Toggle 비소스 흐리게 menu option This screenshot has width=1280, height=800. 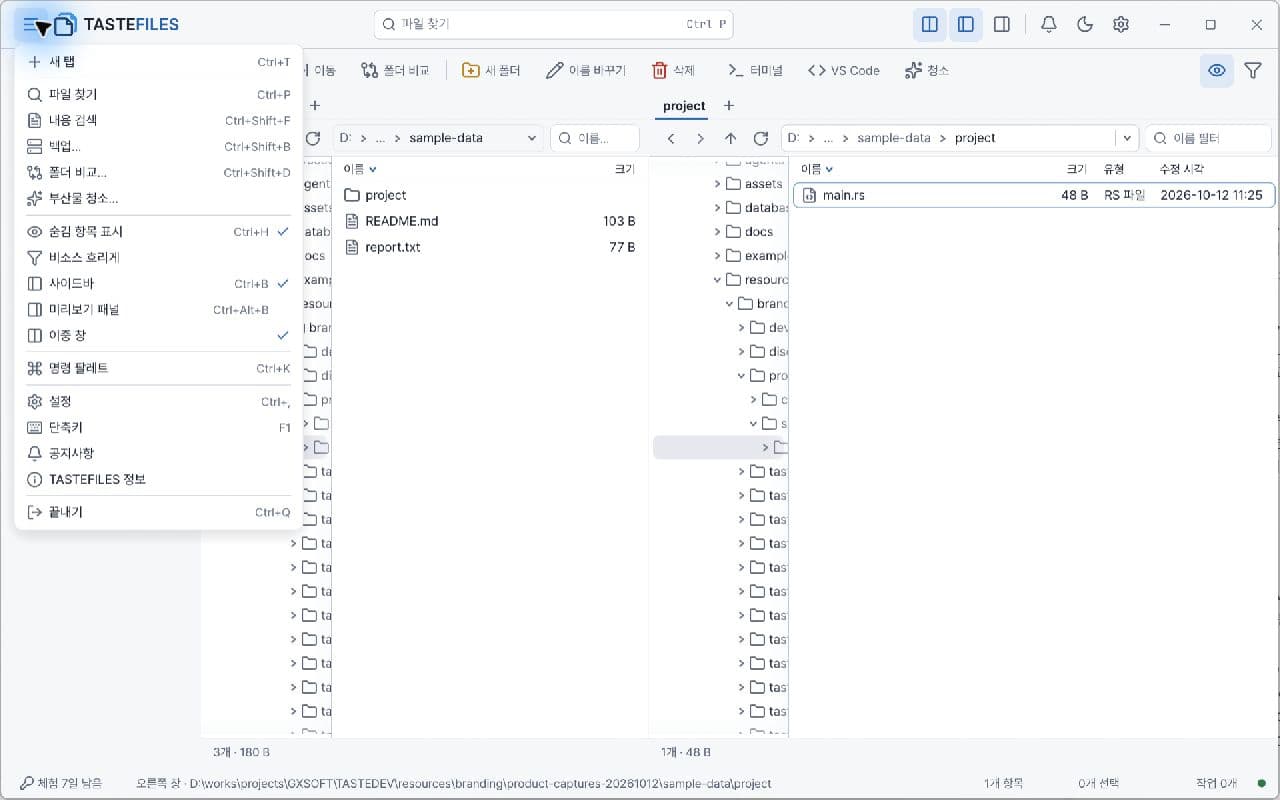[x=158, y=257]
